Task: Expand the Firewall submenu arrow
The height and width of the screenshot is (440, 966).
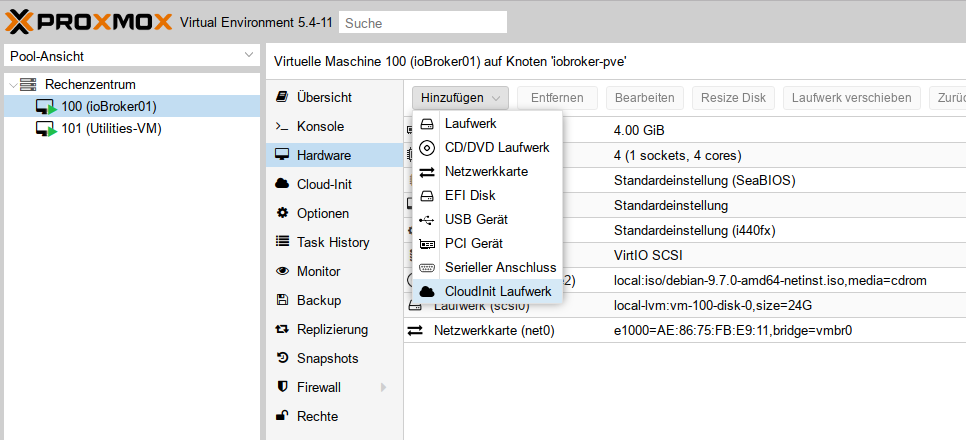Action: coord(383,387)
